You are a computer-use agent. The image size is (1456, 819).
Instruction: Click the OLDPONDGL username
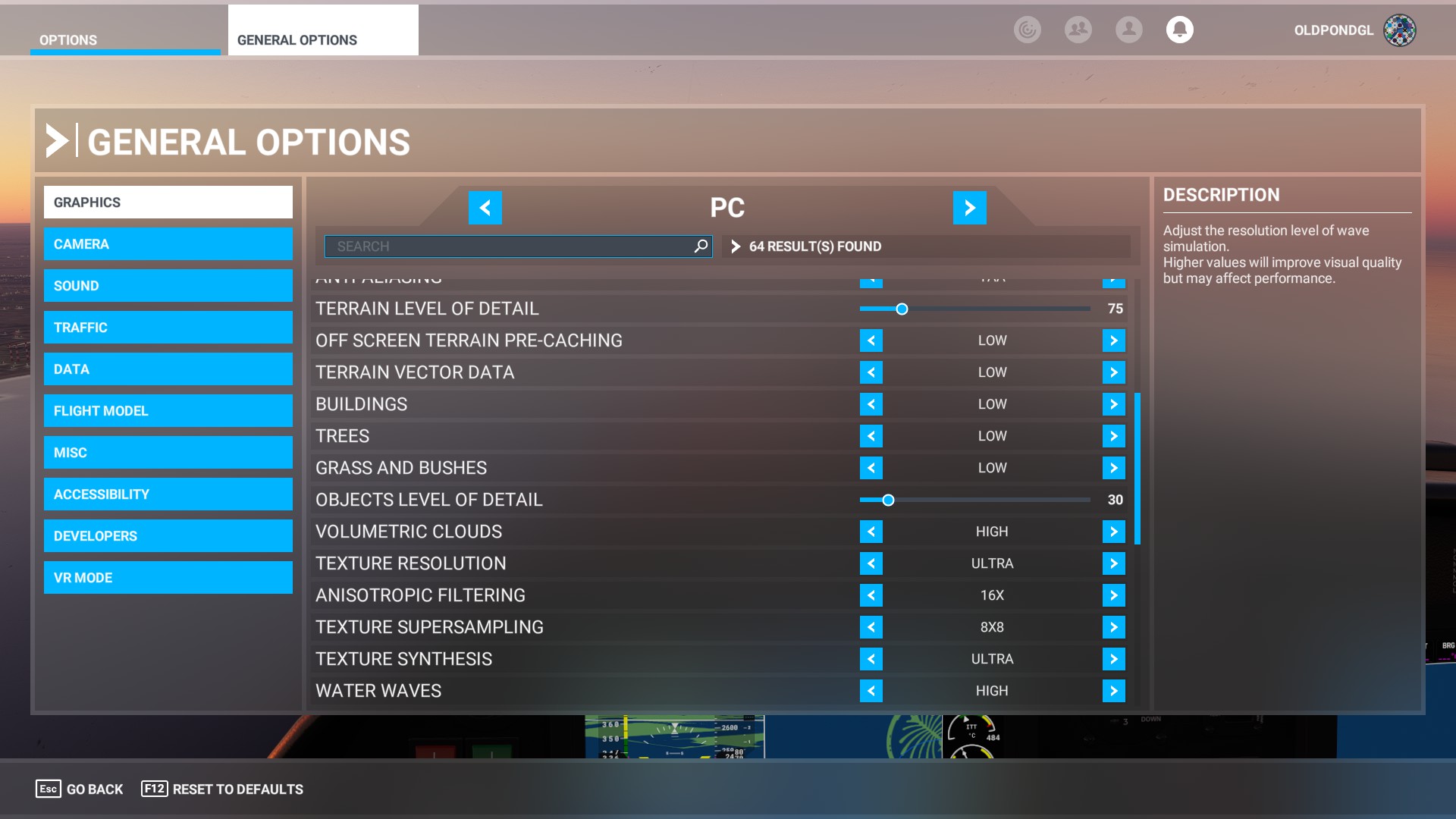tap(1334, 30)
